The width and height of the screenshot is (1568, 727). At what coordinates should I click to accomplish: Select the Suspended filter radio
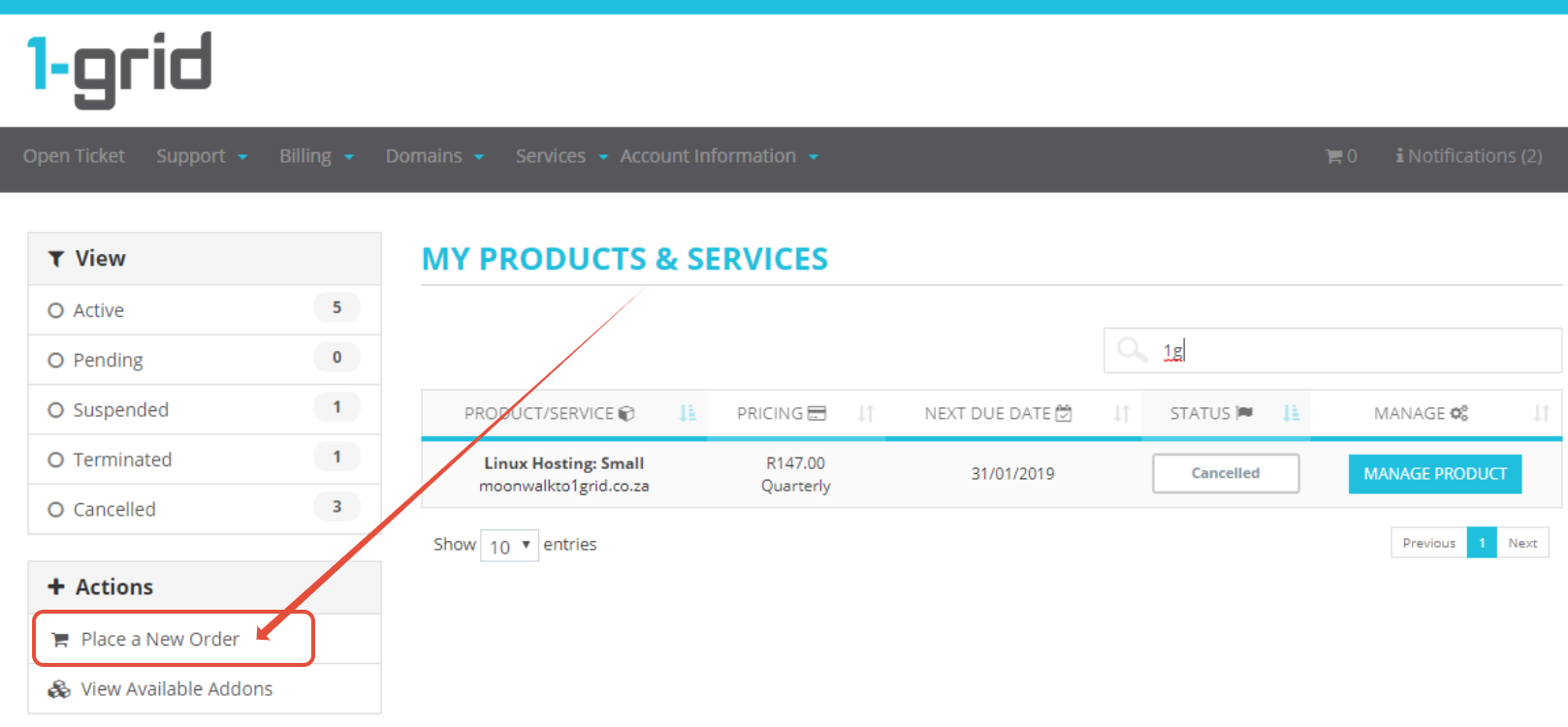[x=55, y=410]
